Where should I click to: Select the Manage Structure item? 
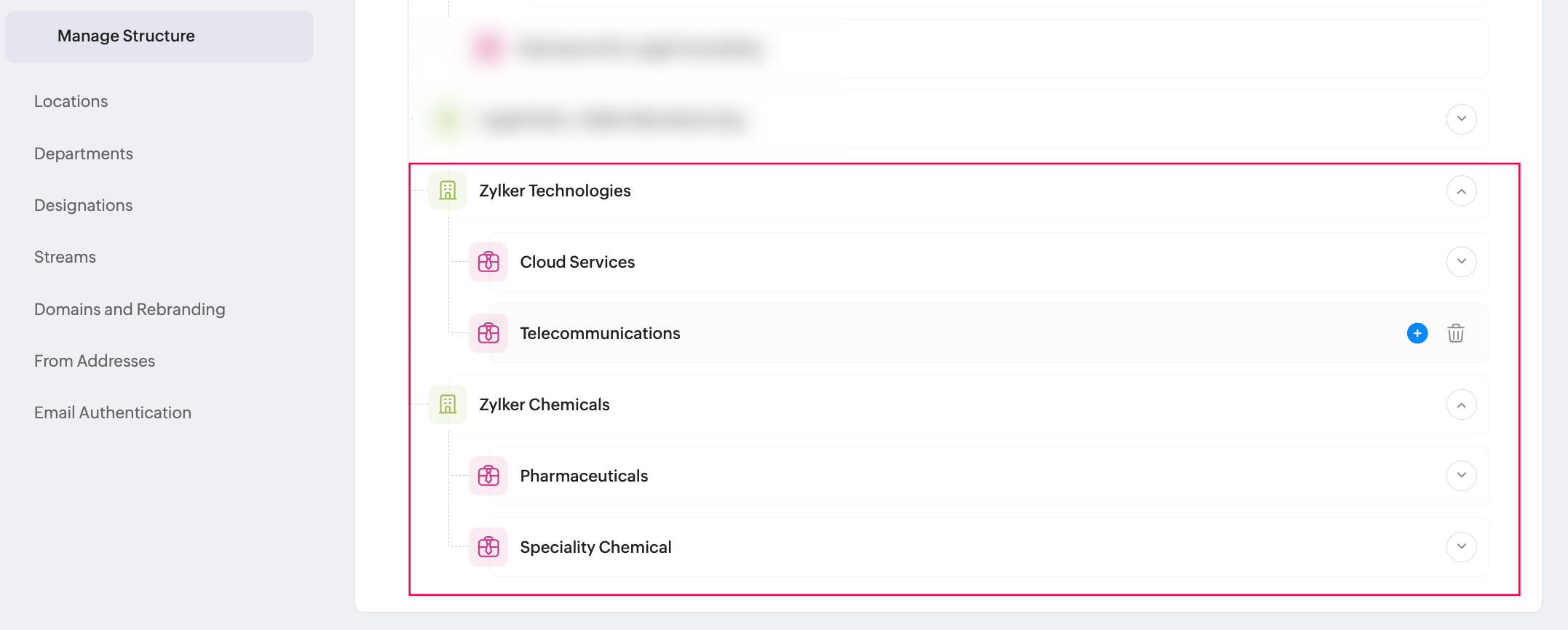(126, 36)
